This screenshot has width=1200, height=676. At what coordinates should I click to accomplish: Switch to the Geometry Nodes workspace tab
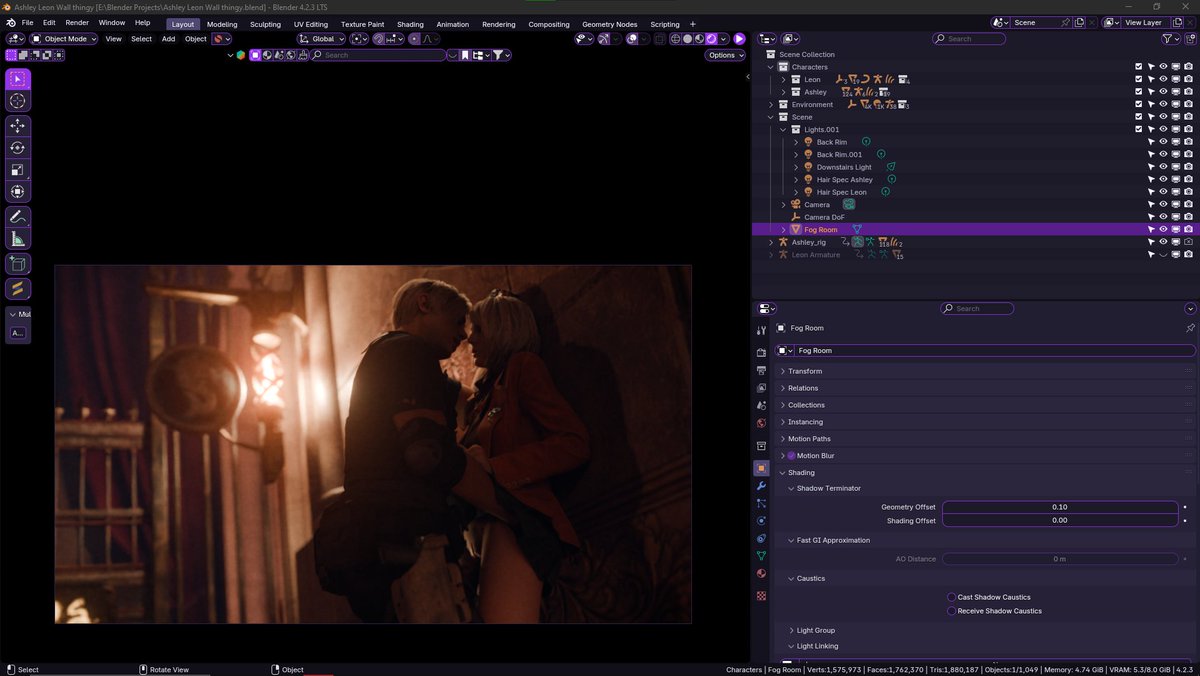coord(609,24)
